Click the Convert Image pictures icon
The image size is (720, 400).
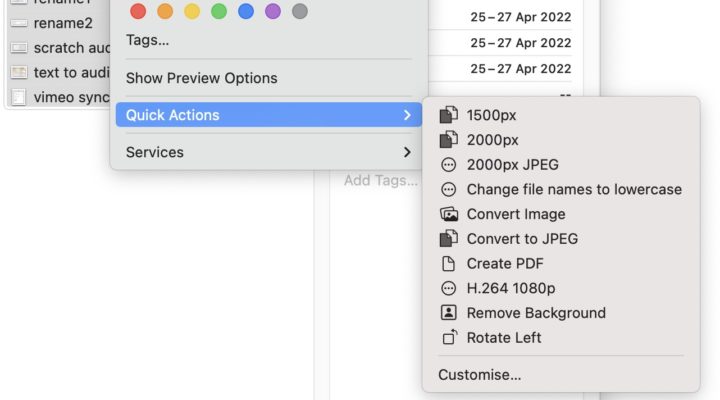pos(449,214)
